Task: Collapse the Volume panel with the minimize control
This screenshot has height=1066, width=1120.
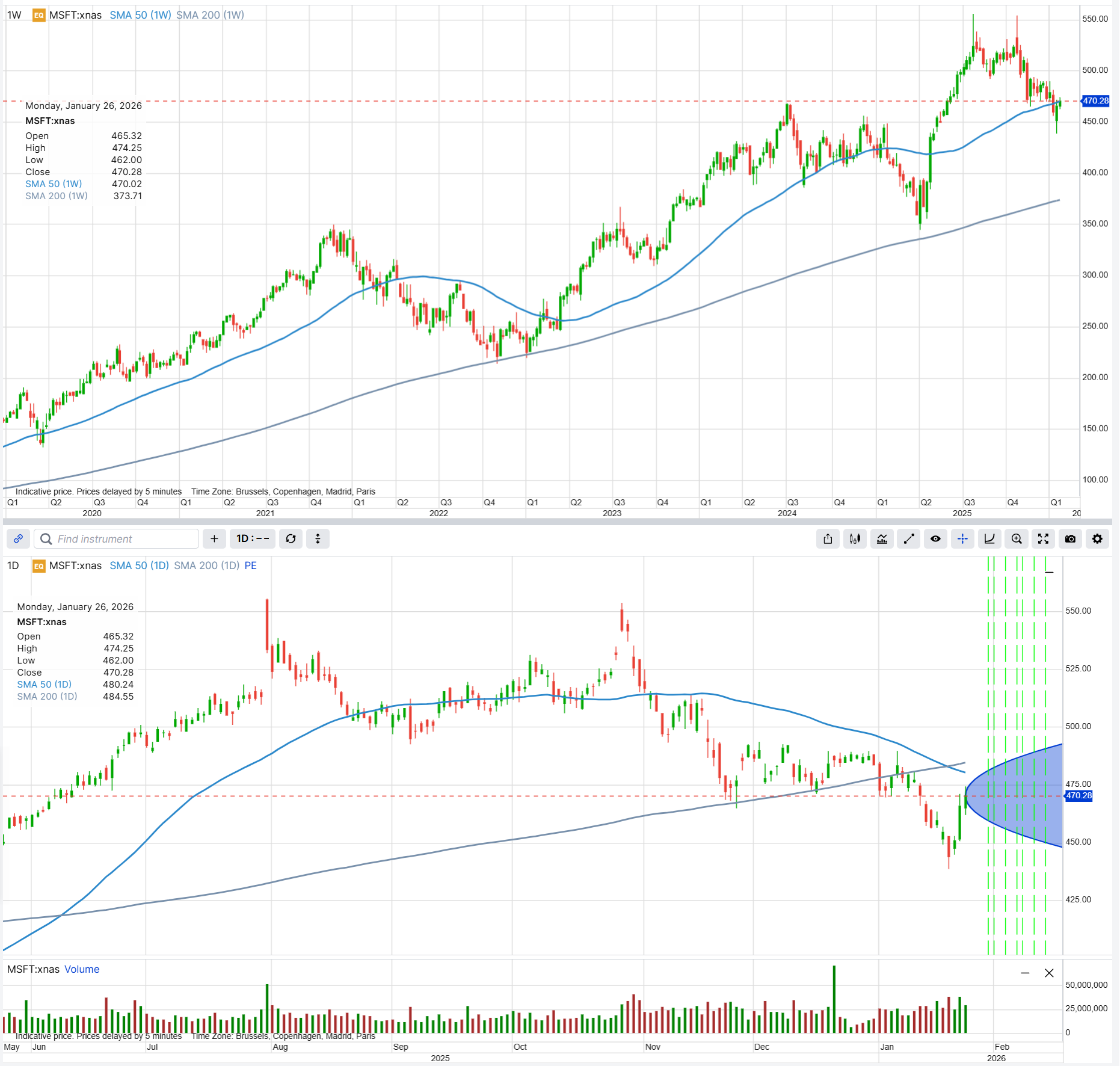Action: point(1024,973)
